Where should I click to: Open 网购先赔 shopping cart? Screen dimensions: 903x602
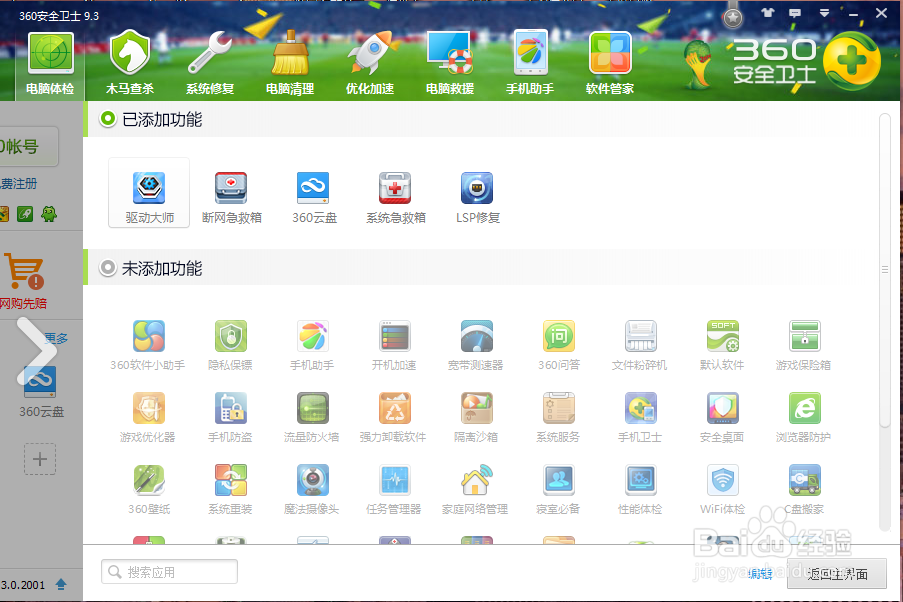tap(24, 281)
